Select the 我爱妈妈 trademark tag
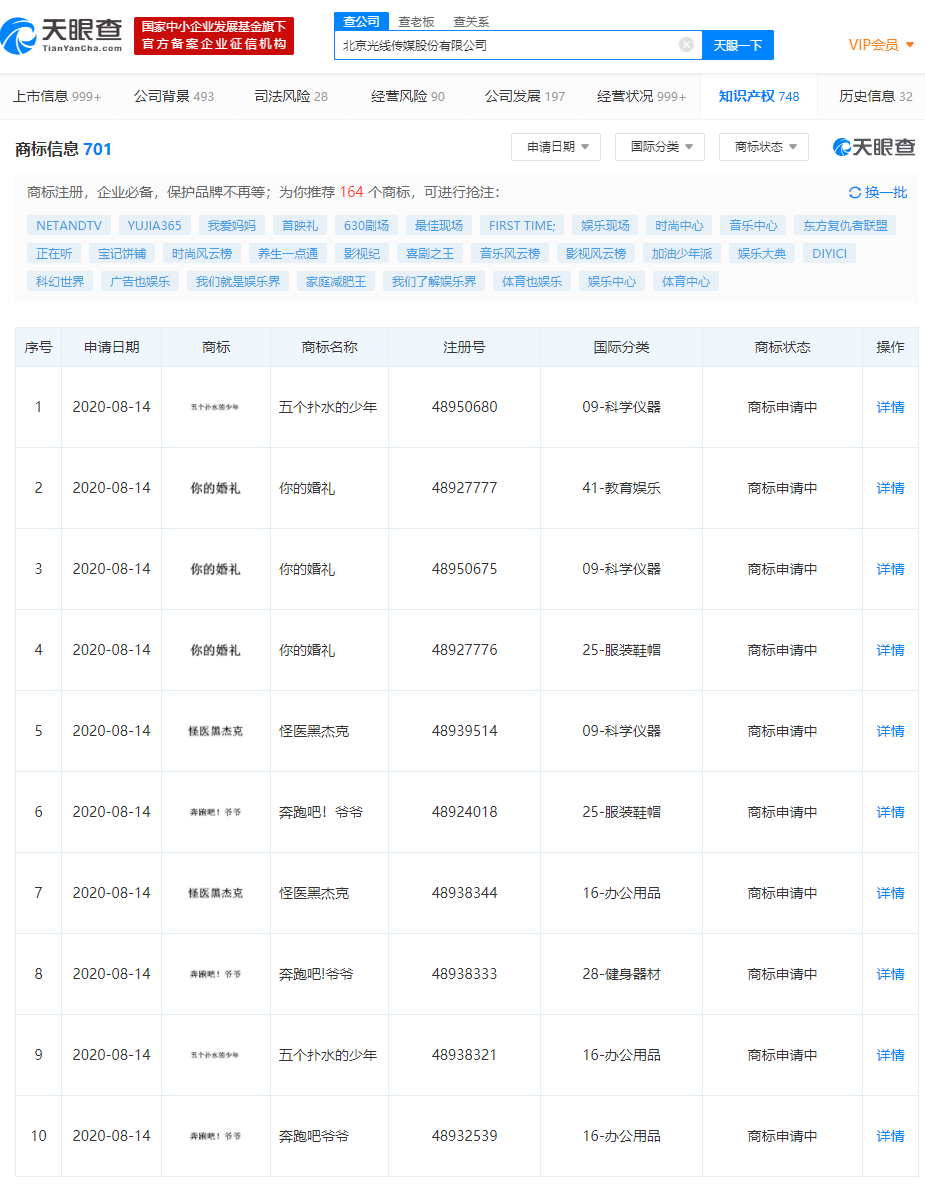925x1184 pixels. click(x=232, y=225)
